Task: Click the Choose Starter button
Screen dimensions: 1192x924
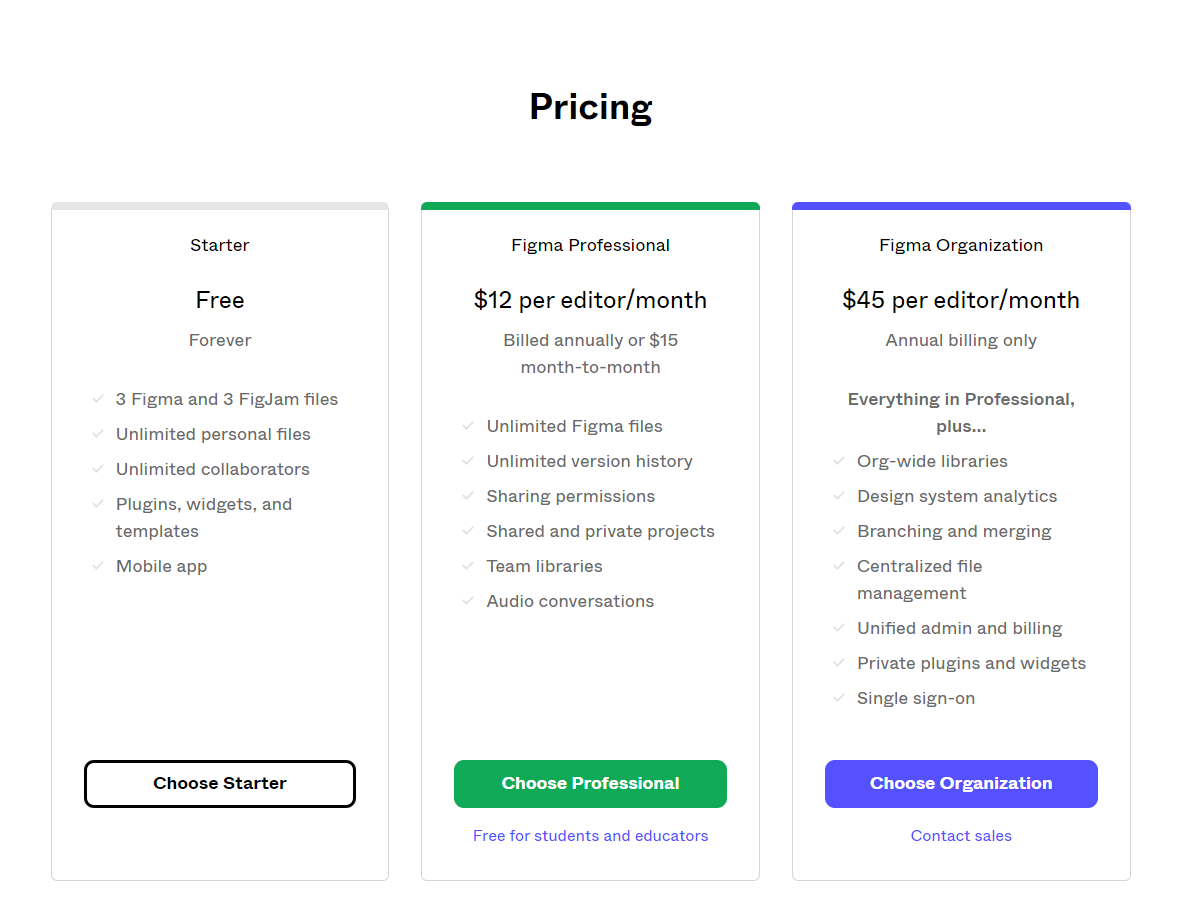Action: tap(220, 784)
